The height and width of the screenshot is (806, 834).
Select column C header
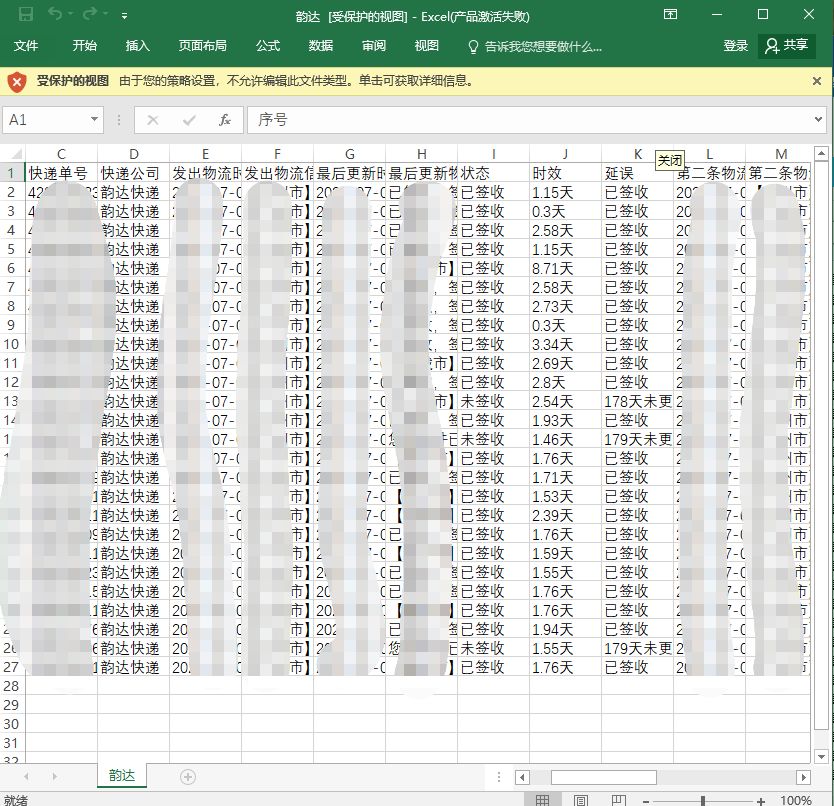(x=61, y=154)
